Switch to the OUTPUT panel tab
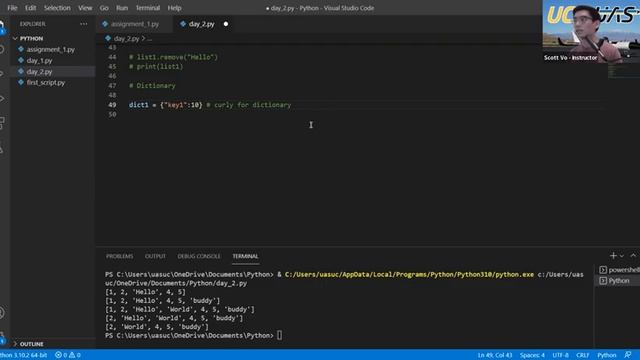 155,256
